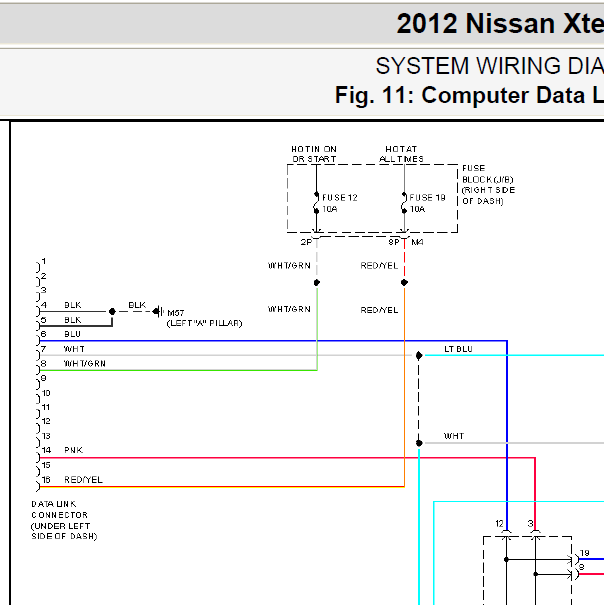The height and width of the screenshot is (605, 604).
Task: Select pin number 1 of the data link connector
Action: [x=44, y=262]
